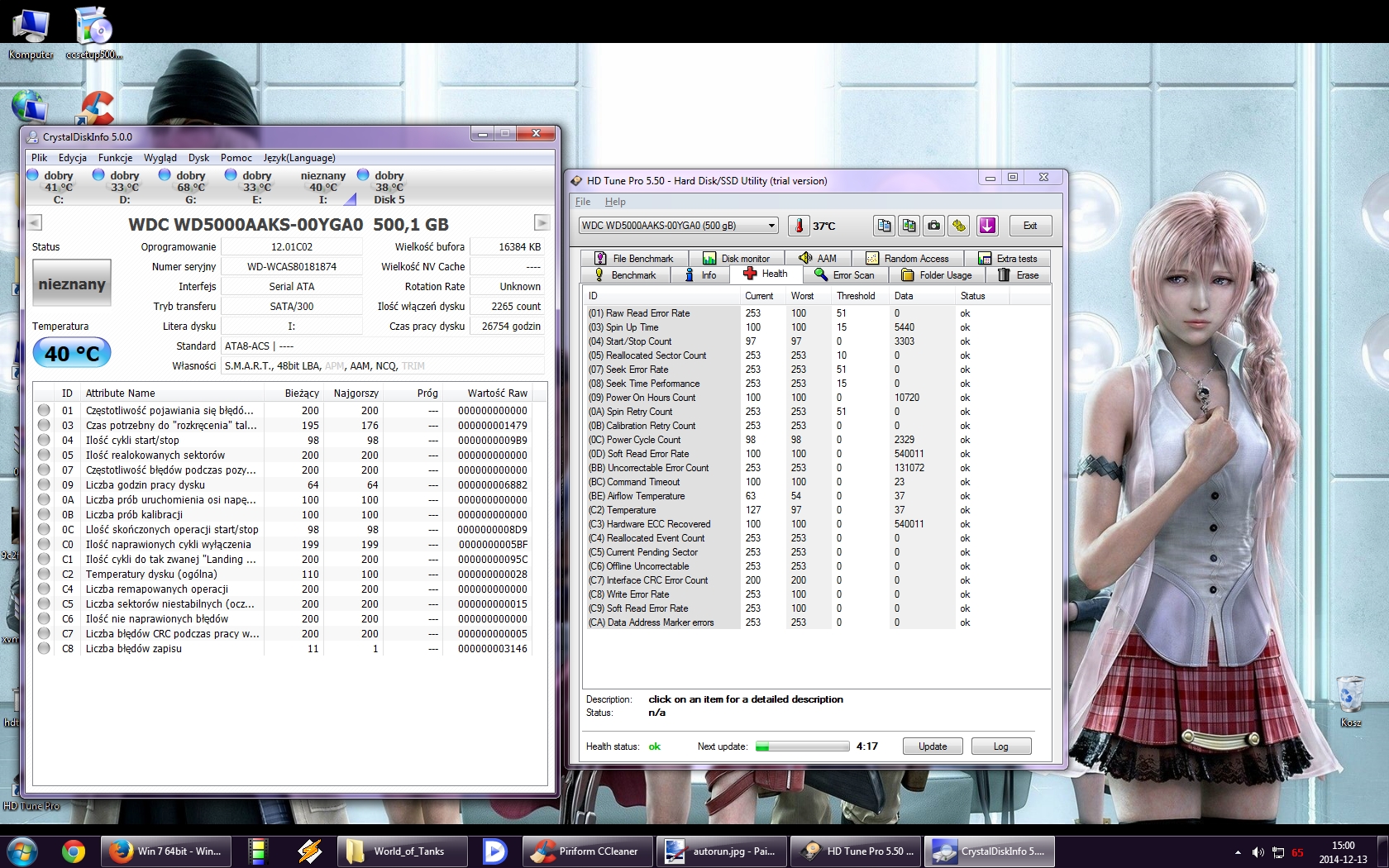Select drive D: status indicator in CrystalDiskInfo
Screen dimensions: 1389x868
point(98,175)
